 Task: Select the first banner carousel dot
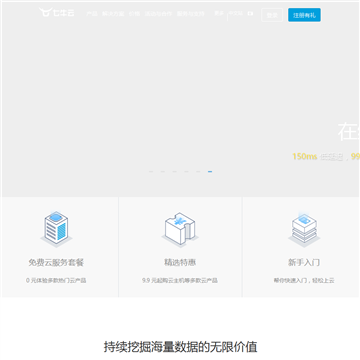tap(151, 172)
